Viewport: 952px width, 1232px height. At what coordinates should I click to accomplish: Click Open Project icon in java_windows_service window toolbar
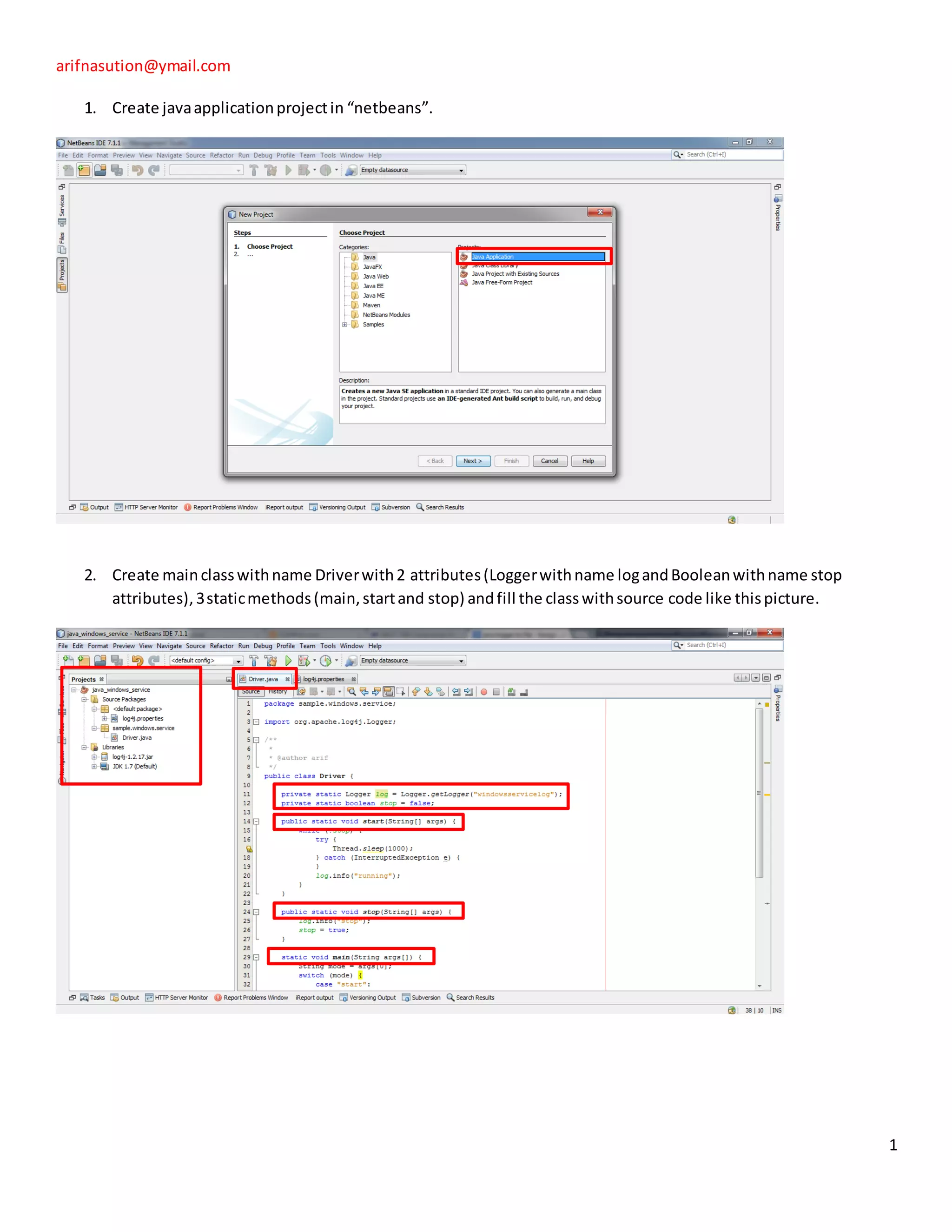coord(100,661)
